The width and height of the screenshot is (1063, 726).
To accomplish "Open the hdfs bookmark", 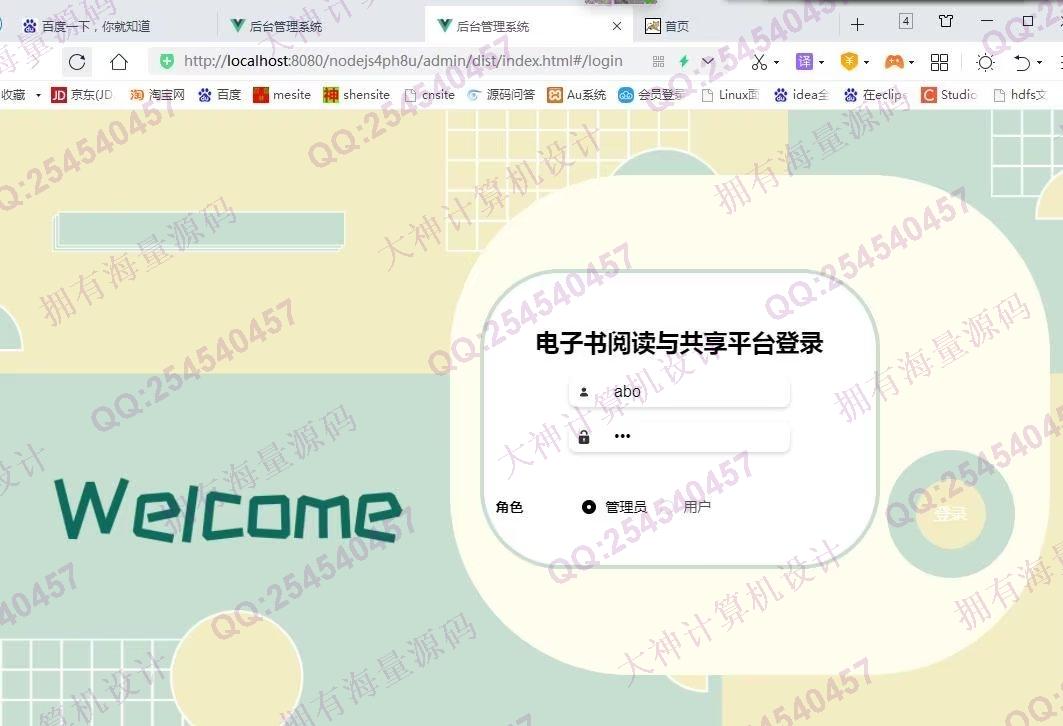I will [1020, 95].
